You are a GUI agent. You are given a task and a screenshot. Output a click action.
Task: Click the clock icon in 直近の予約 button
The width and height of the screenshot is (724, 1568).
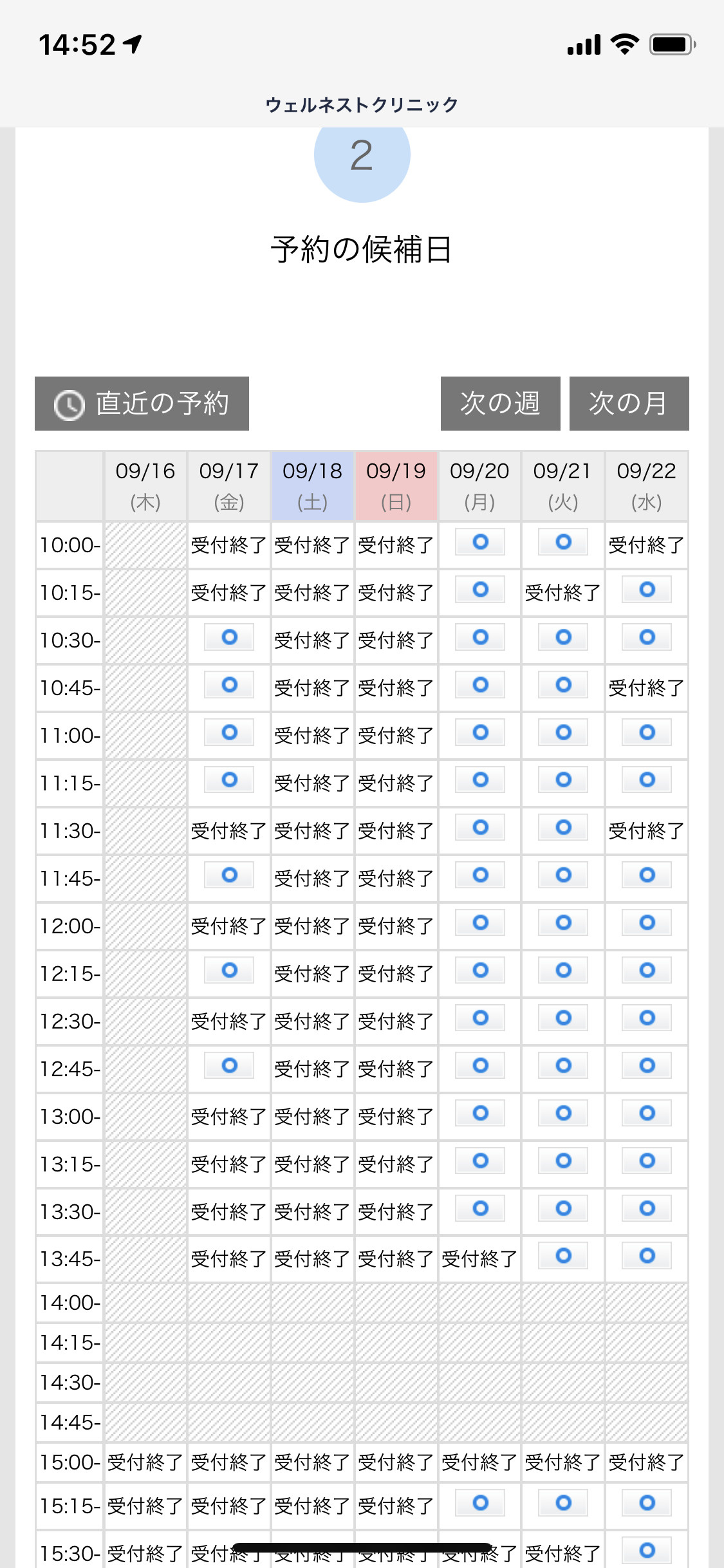click(69, 405)
